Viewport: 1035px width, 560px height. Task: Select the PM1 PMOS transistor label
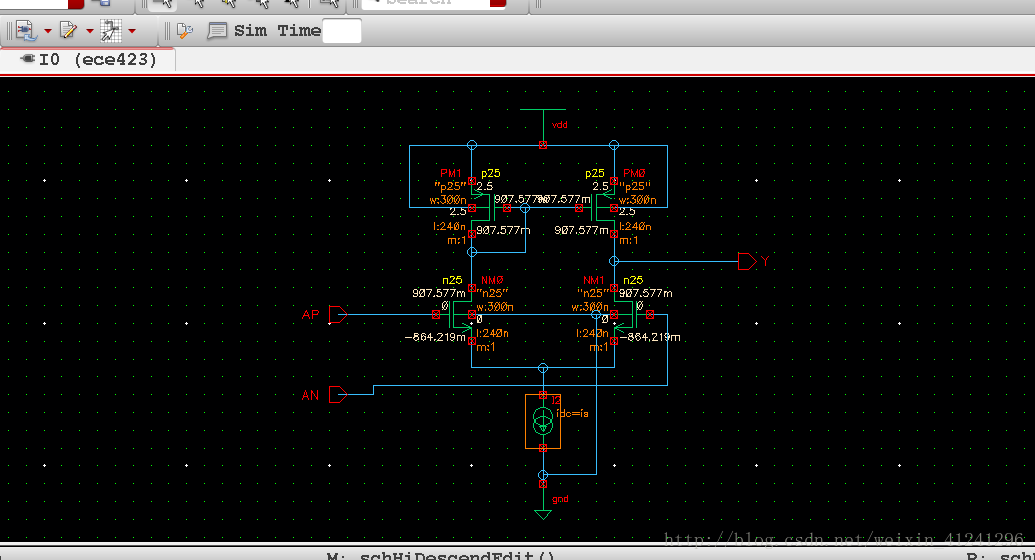(x=451, y=173)
